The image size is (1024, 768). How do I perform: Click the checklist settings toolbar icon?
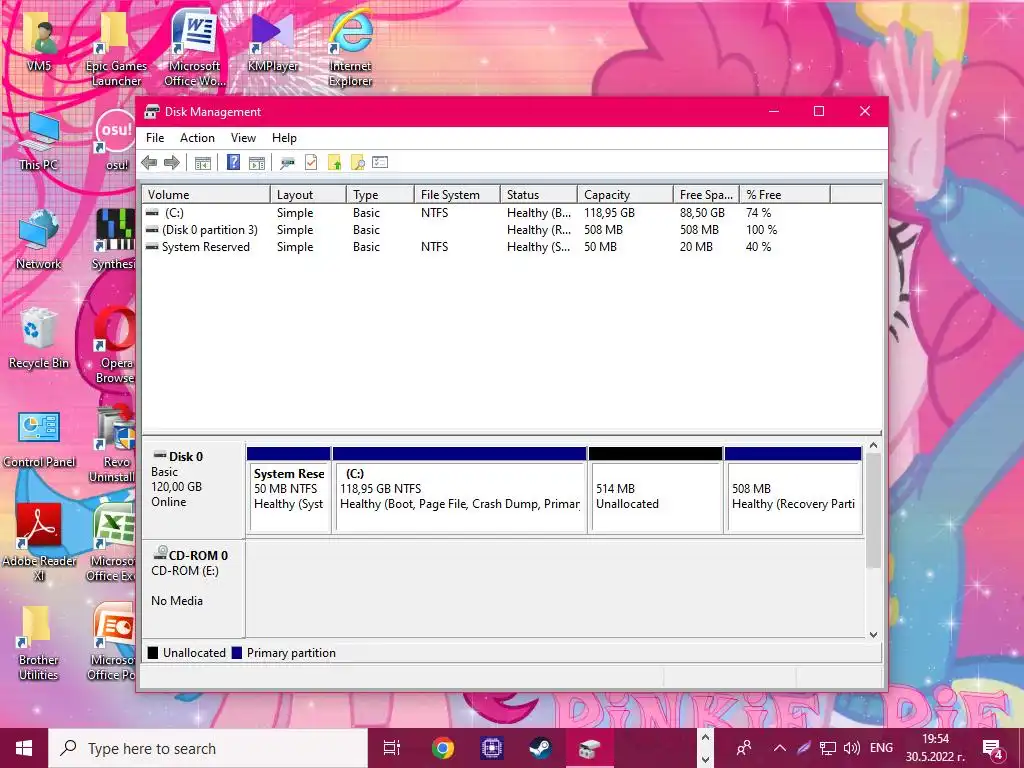coord(380,163)
